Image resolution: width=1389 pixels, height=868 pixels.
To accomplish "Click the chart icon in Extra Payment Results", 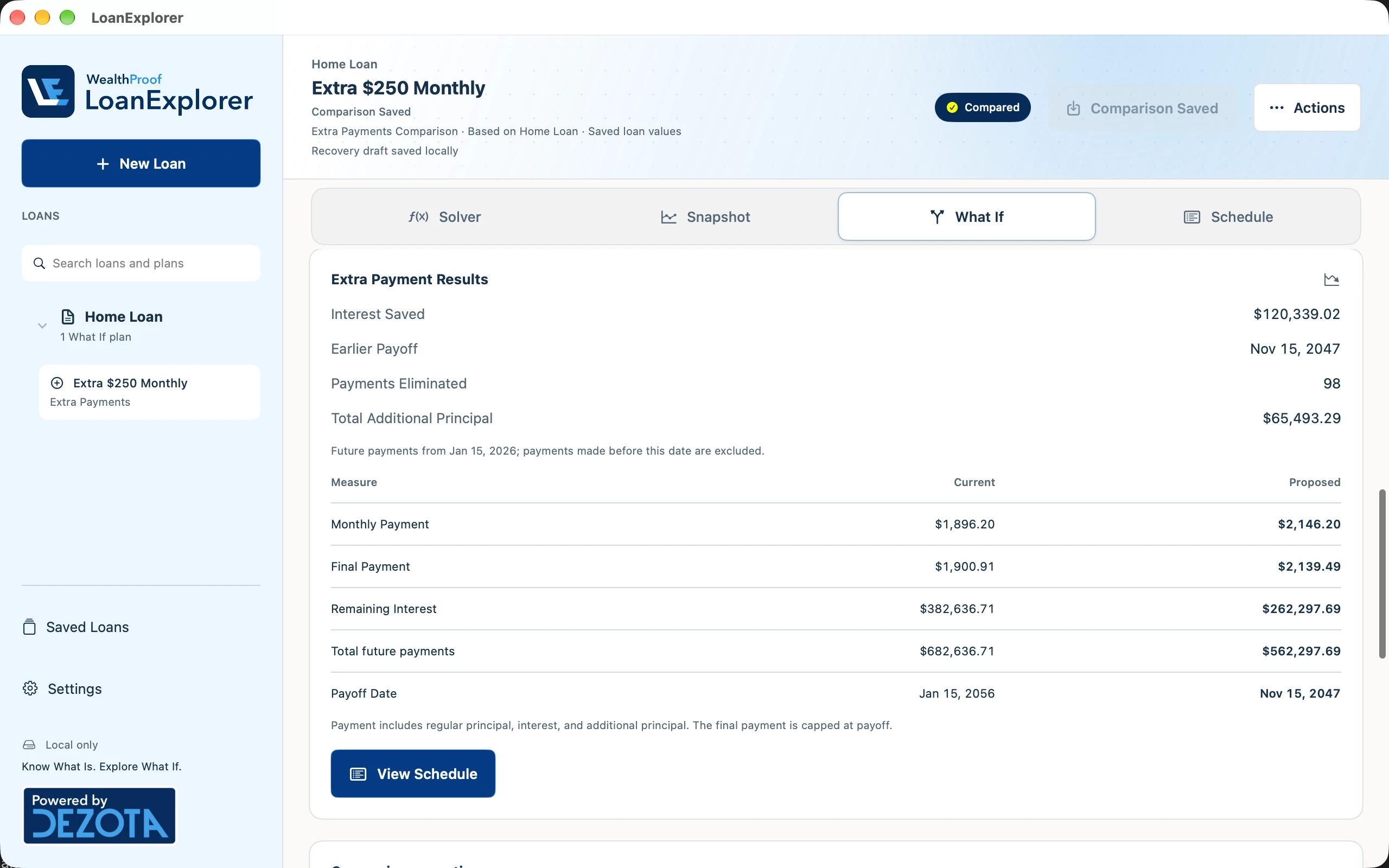I will click(x=1331, y=279).
